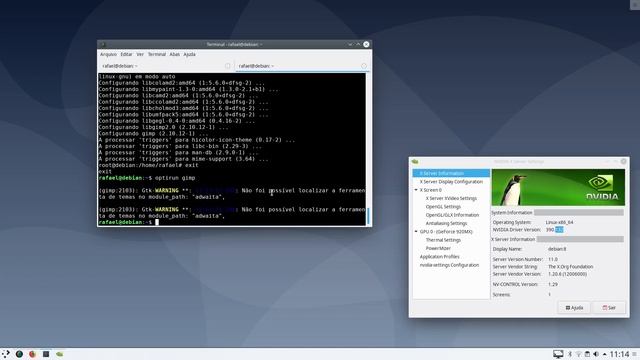This screenshot has width=640, height=360.
Task: Click the NV-CONTROL version 1.29 value
Action: [553, 284]
